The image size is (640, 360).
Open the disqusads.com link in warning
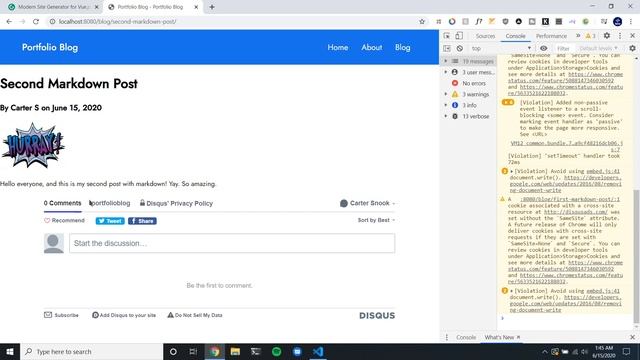(x=576, y=212)
